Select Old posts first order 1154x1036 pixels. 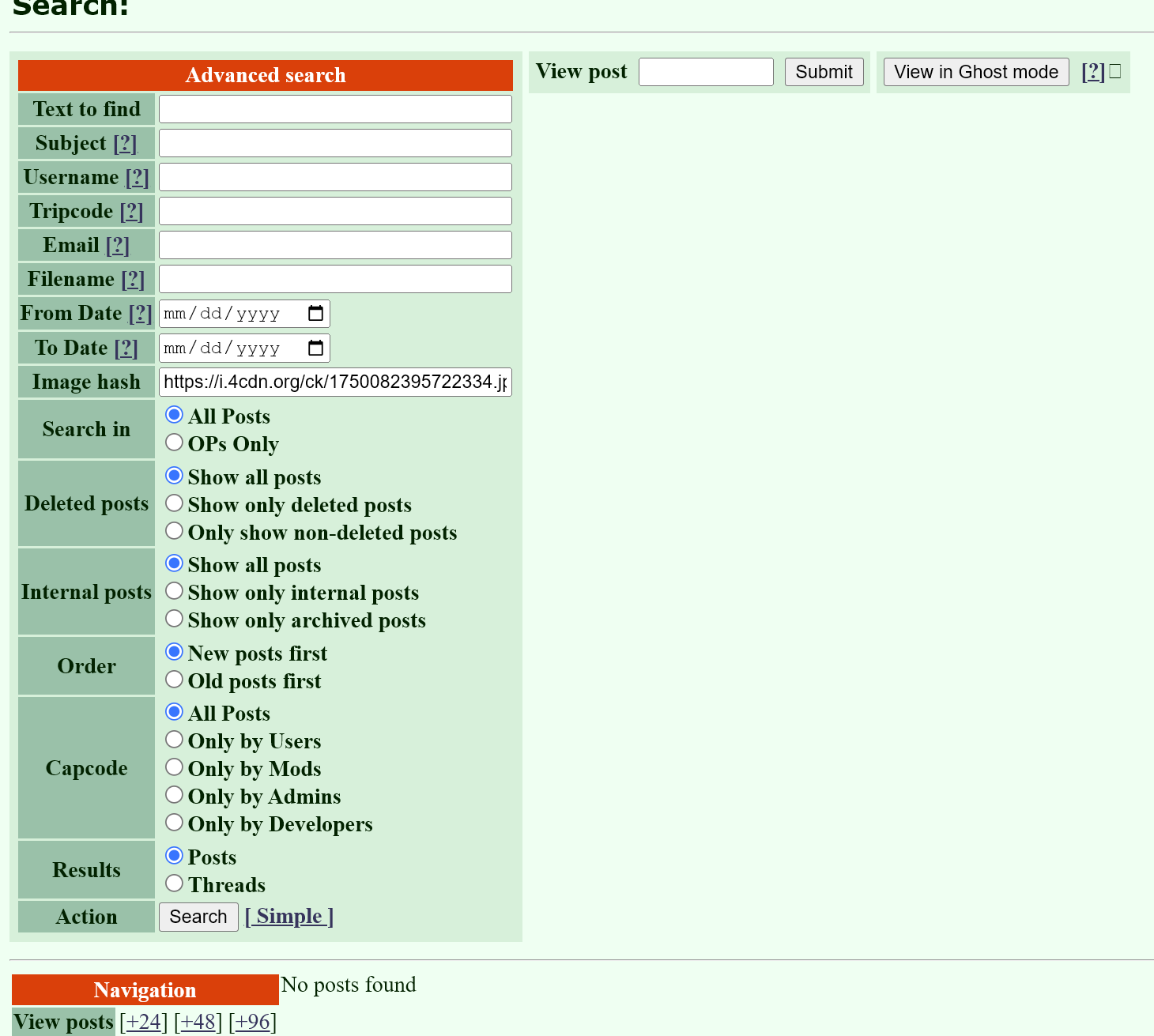click(174, 680)
